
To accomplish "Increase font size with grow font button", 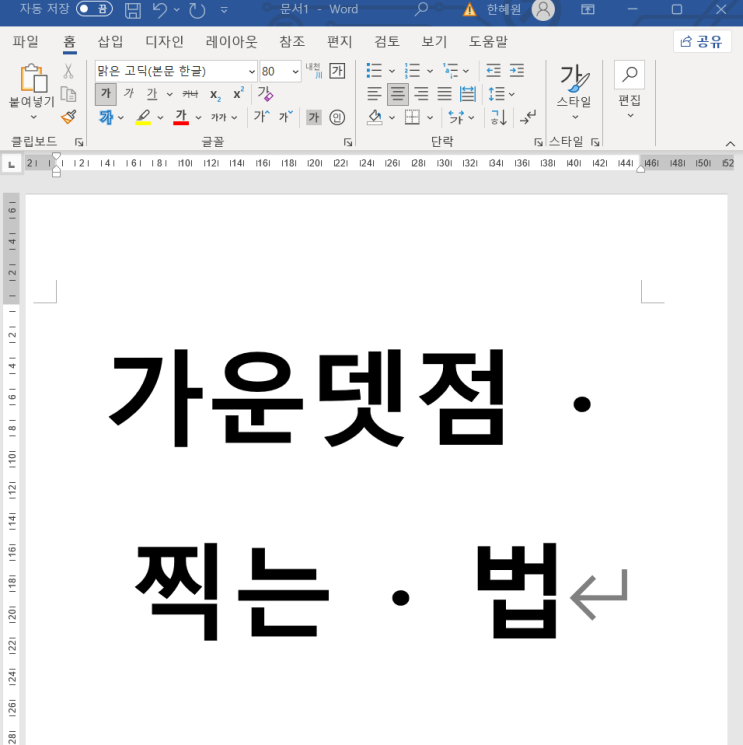I will click(262, 116).
